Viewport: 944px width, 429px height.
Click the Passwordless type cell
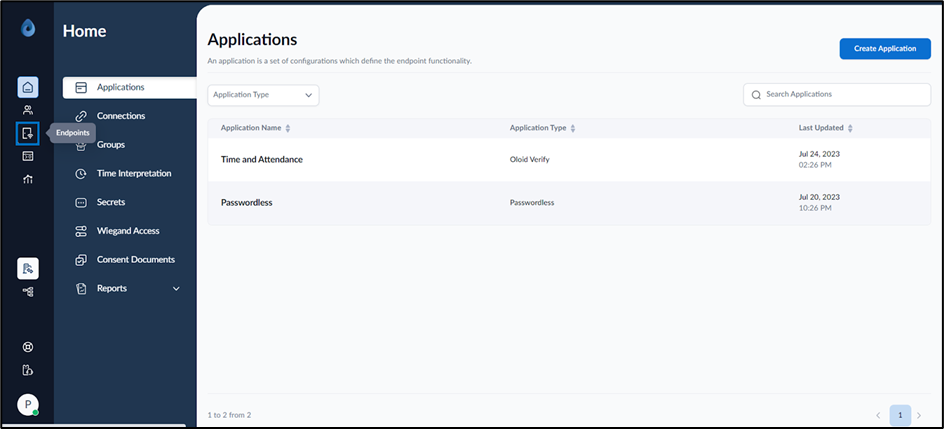click(532, 203)
